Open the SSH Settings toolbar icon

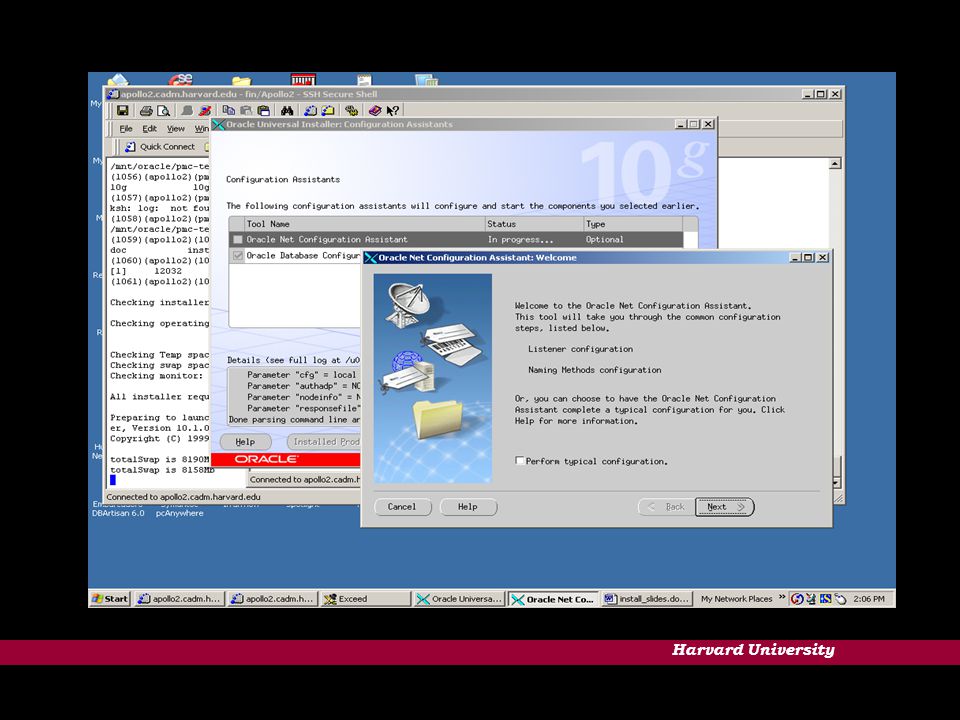pos(351,111)
